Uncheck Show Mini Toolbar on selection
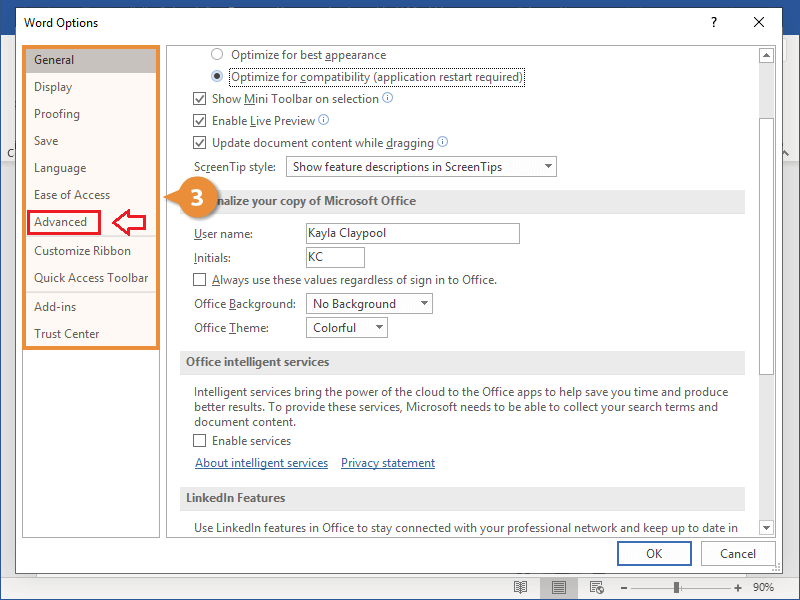The image size is (800, 600). click(x=199, y=98)
